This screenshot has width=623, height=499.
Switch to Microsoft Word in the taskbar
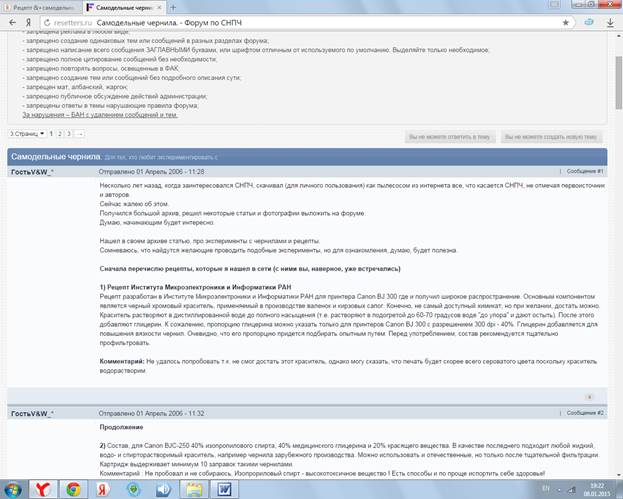click(x=224, y=489)
